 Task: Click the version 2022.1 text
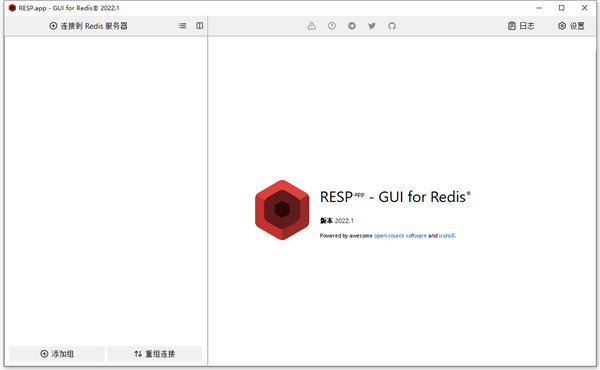coord(337,221)
